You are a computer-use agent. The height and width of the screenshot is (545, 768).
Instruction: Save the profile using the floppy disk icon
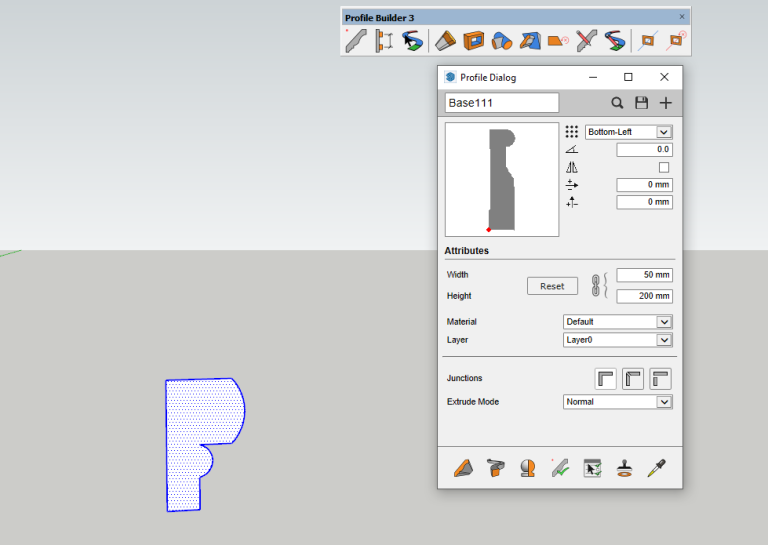642,103
